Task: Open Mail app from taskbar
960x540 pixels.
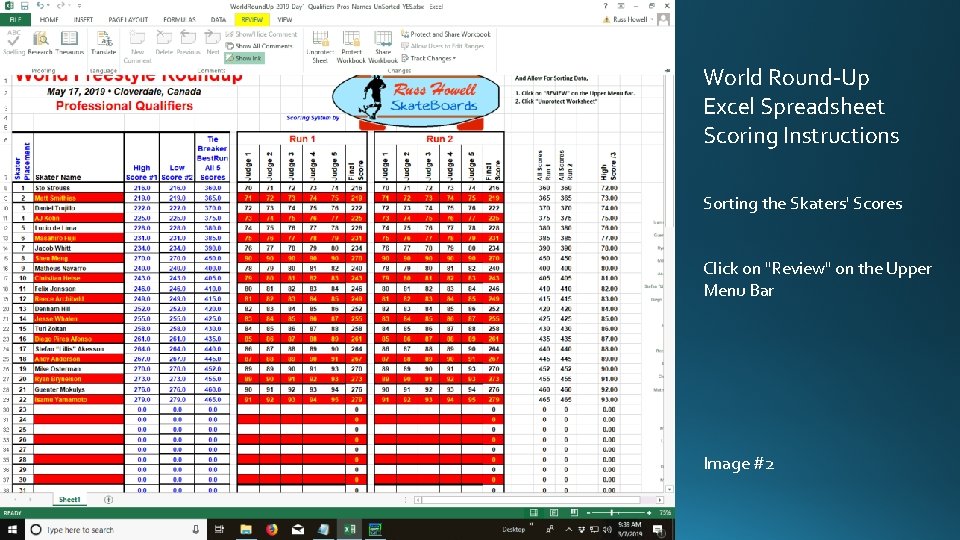Action: pos(298,530)
